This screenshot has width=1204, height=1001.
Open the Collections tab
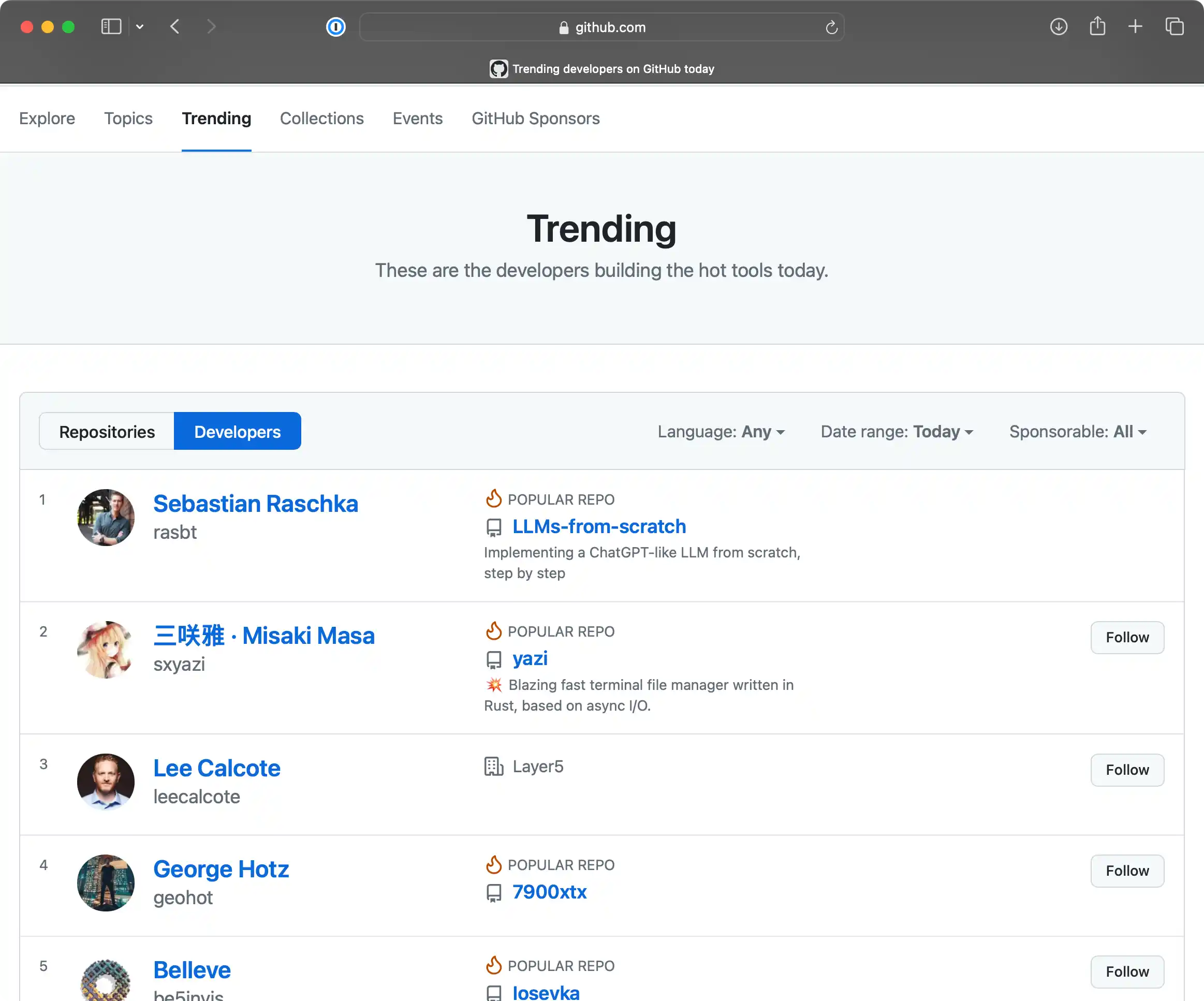point(321,118)
